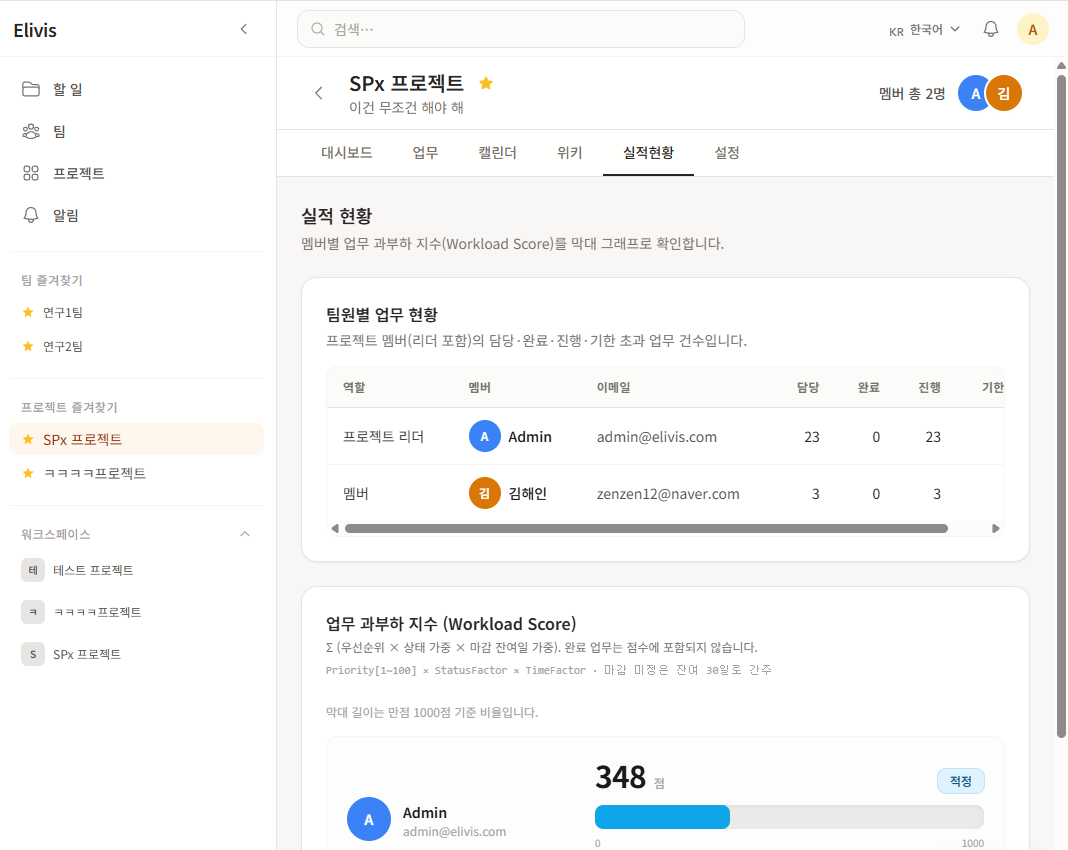
Task: Open 테스트 프로젝트 in workspace list
Action: point(93,570)
